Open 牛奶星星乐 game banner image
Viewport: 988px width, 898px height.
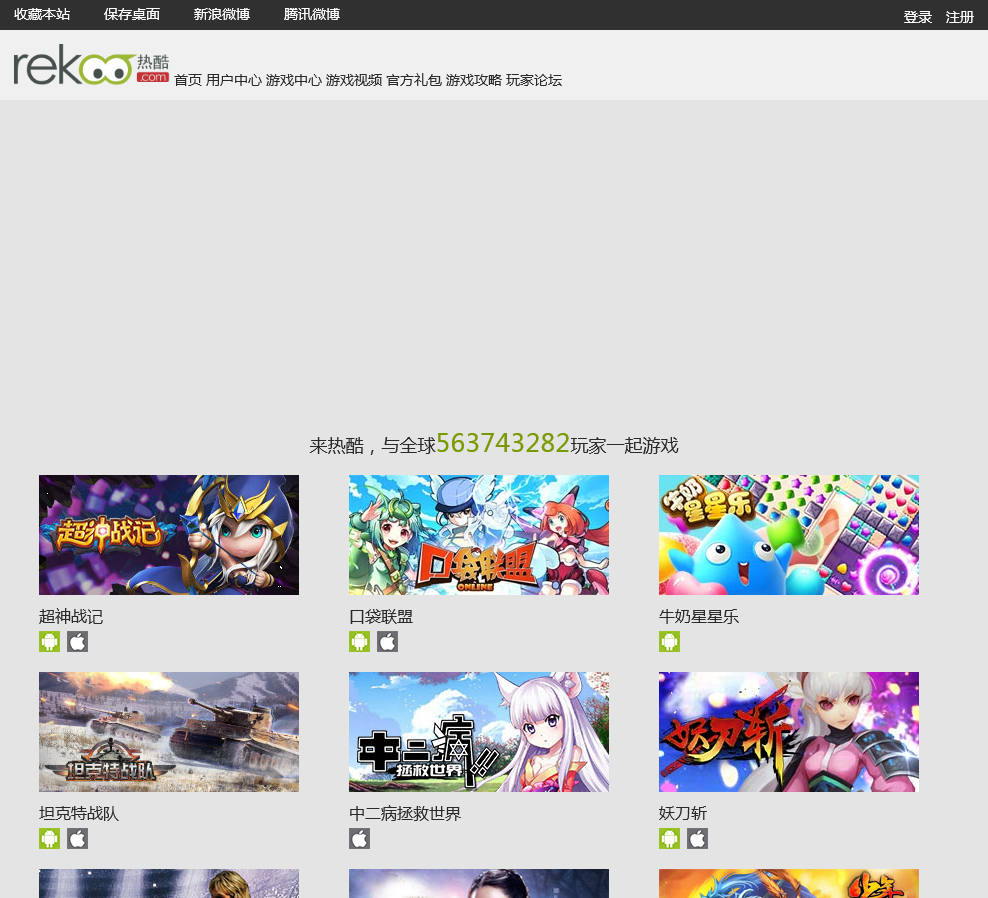[x=789, y=535]
